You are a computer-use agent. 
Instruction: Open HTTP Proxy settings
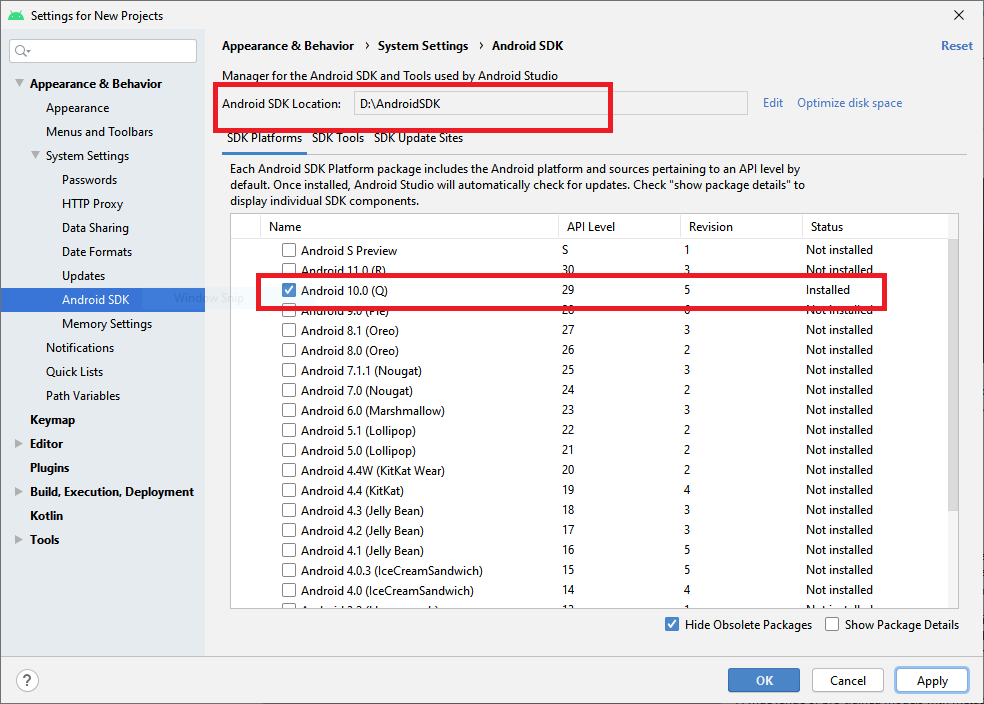tap(92, 204)
